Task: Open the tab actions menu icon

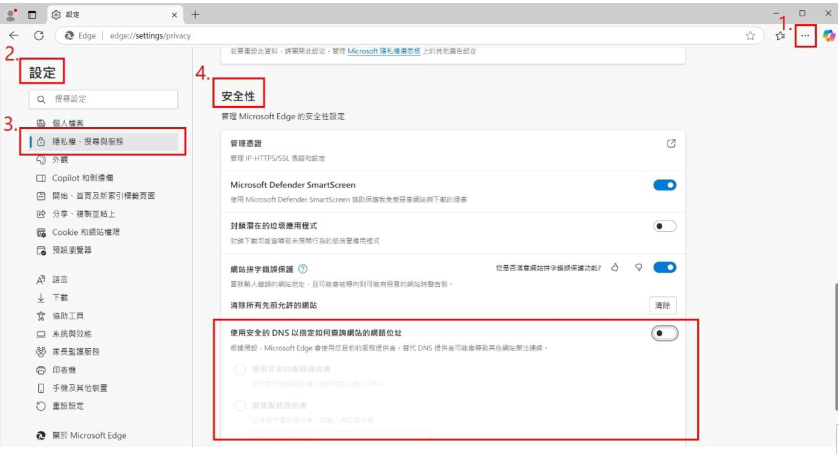Action: point(32,14)
